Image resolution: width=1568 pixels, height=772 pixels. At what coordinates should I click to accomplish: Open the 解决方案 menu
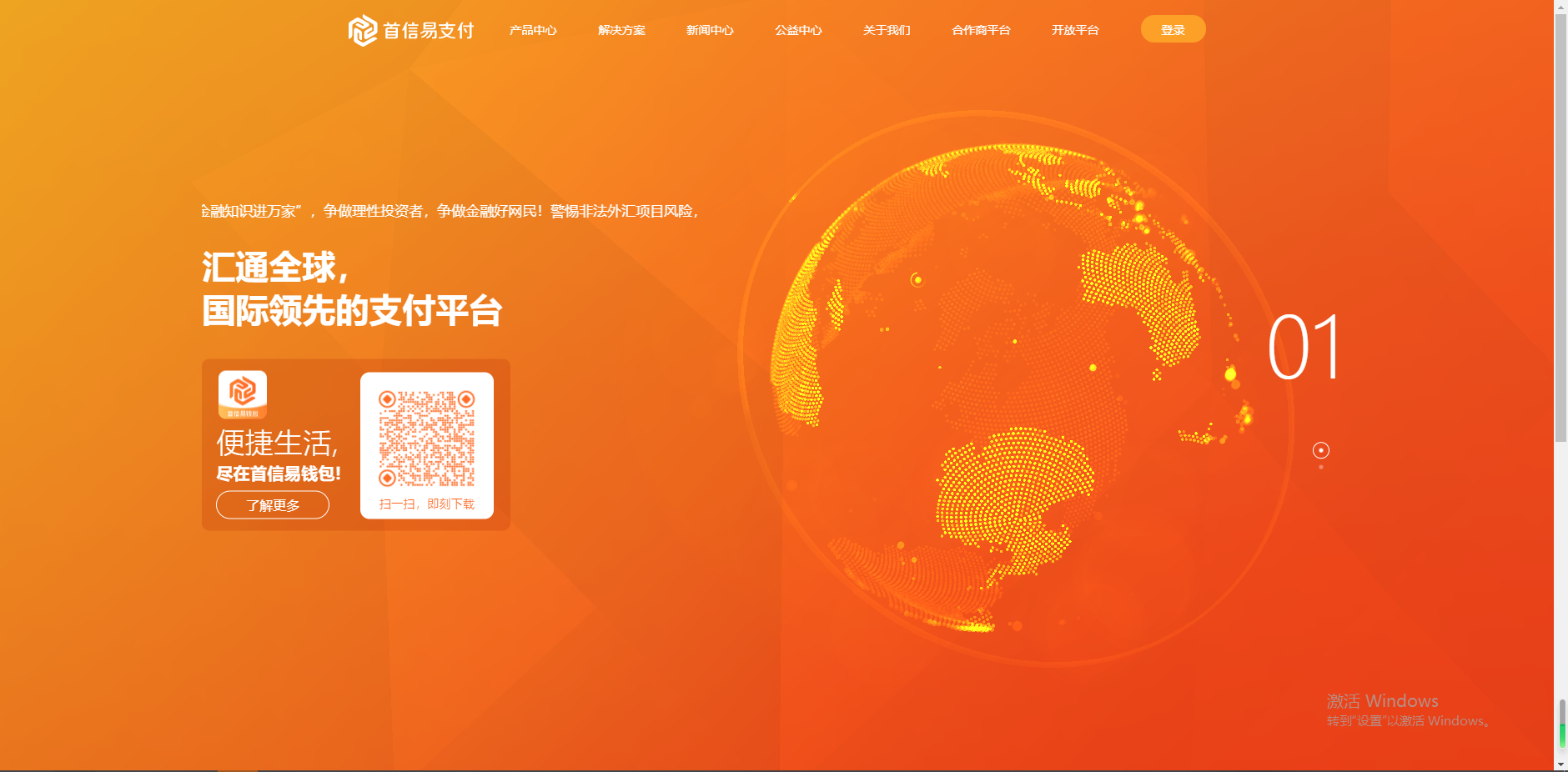[x=621, y=30]
